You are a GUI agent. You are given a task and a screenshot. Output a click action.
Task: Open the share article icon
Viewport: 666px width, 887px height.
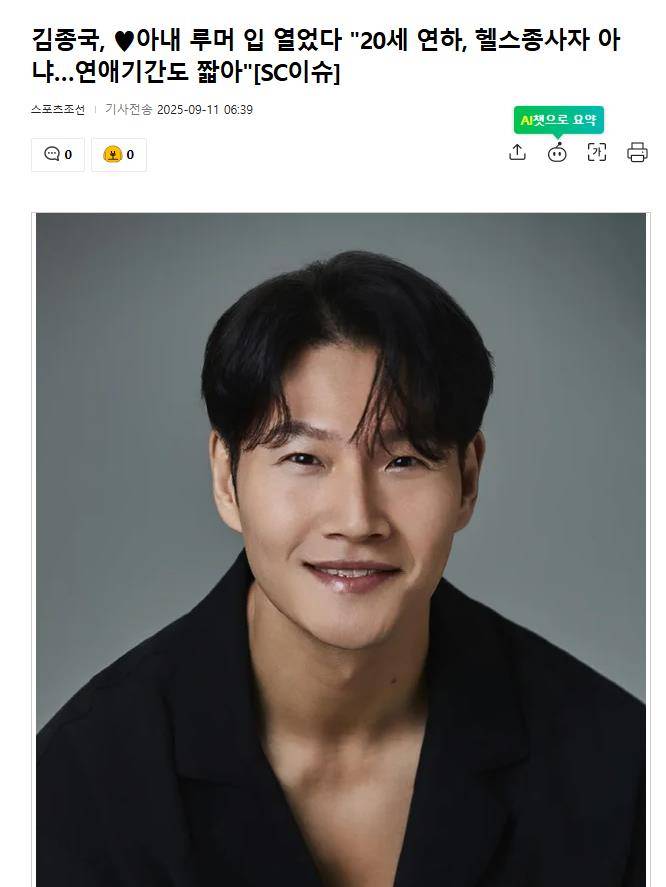pyautogui.click(x=517, y=152)
